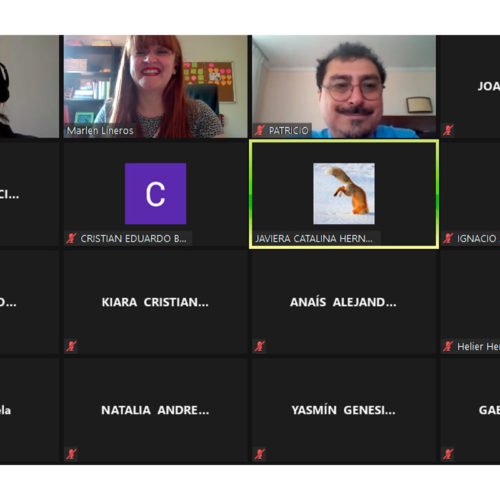Click Yasmín Genesi's muted mic icon

tap(260, 454)
